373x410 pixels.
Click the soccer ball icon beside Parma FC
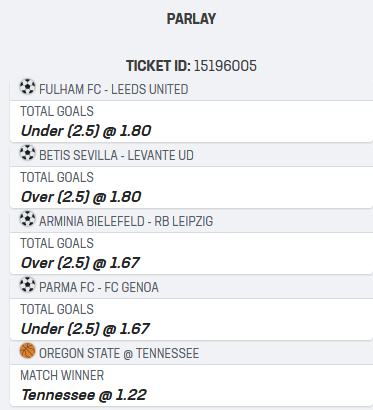(27, 285)
